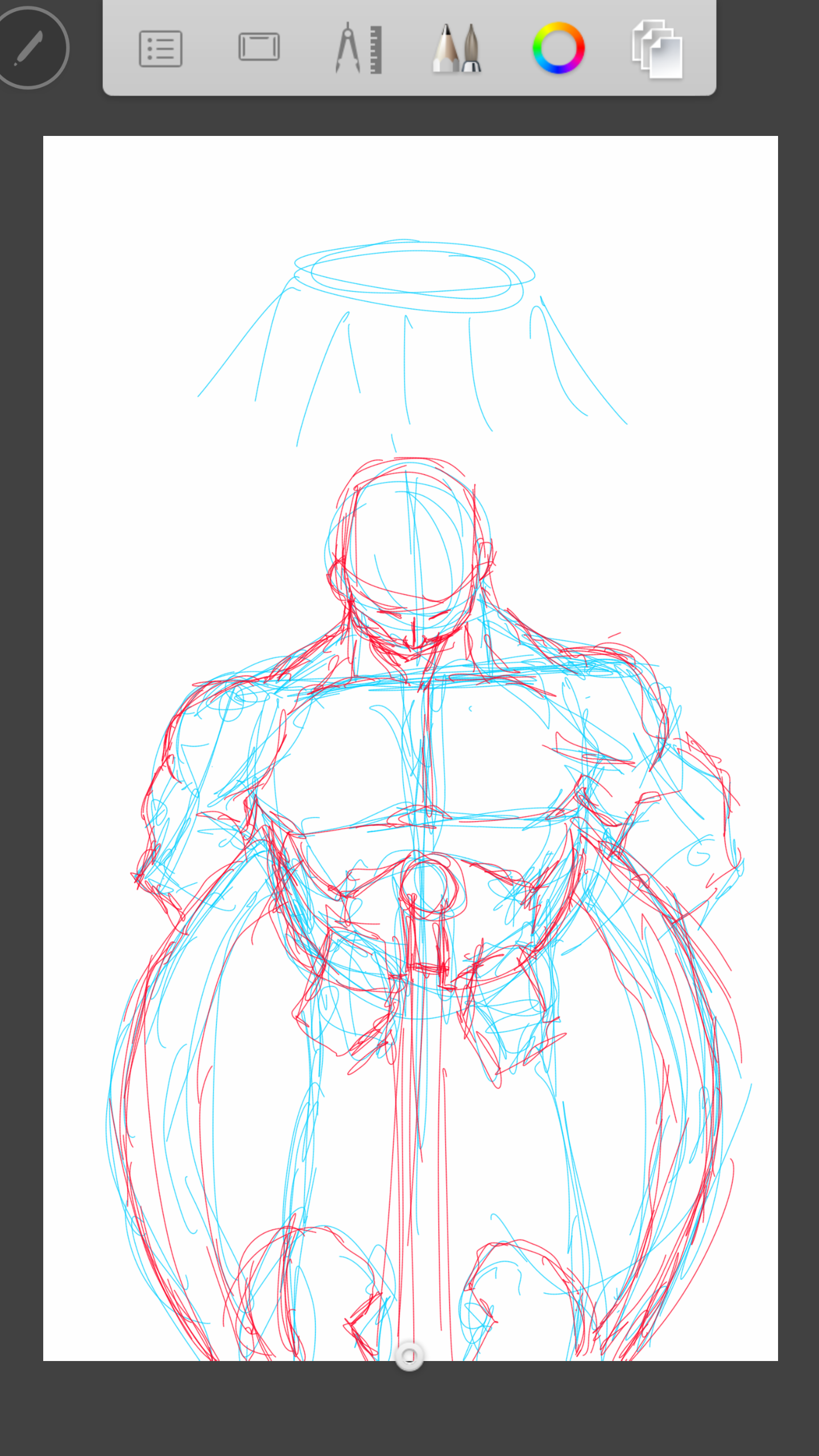The image size is (819, 1456).
Task: Tap the blue halo ellipse sketch
Action: point(414,274)
